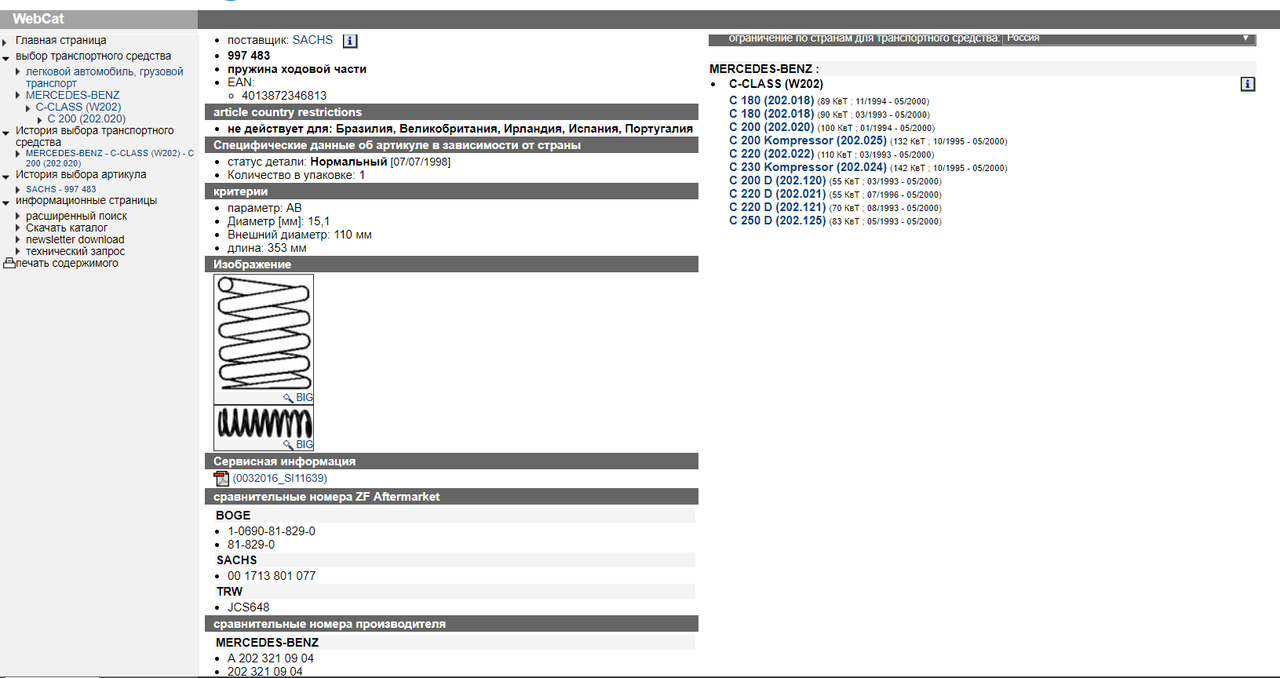Click Mercedes number A 202 321 09 04
Viewport: 1280px width, 678px height.
271,658
